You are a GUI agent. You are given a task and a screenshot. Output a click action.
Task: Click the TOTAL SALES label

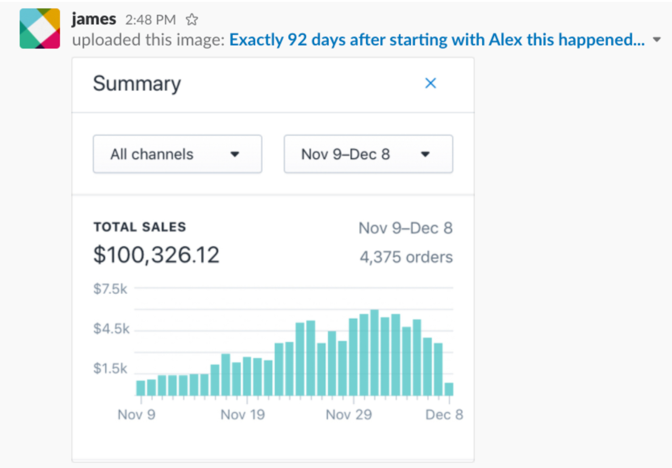pyautogui.click(x=139, y=227)
